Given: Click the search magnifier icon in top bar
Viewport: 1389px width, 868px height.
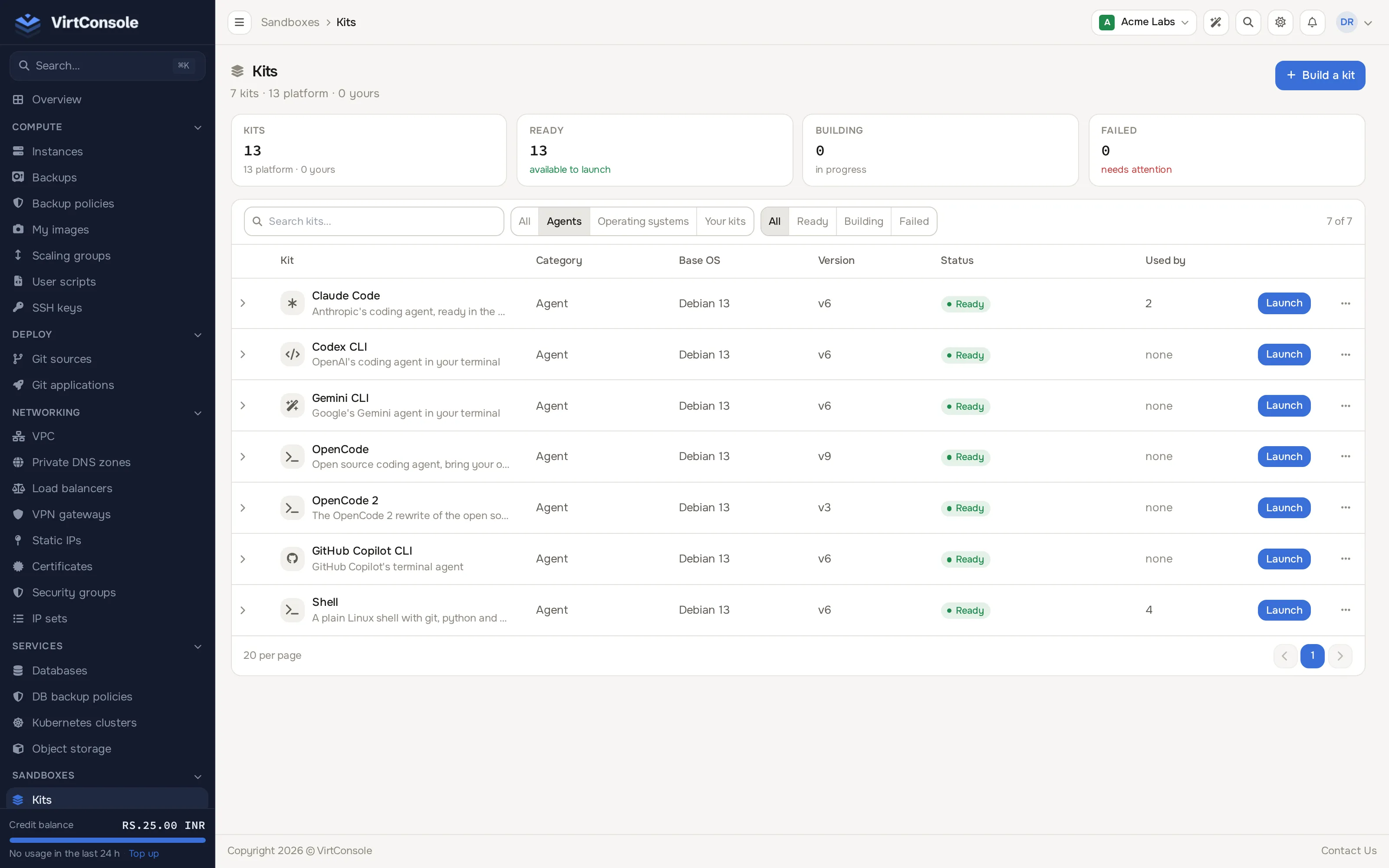Looking at the screenshot, I should click(1248, 23).
